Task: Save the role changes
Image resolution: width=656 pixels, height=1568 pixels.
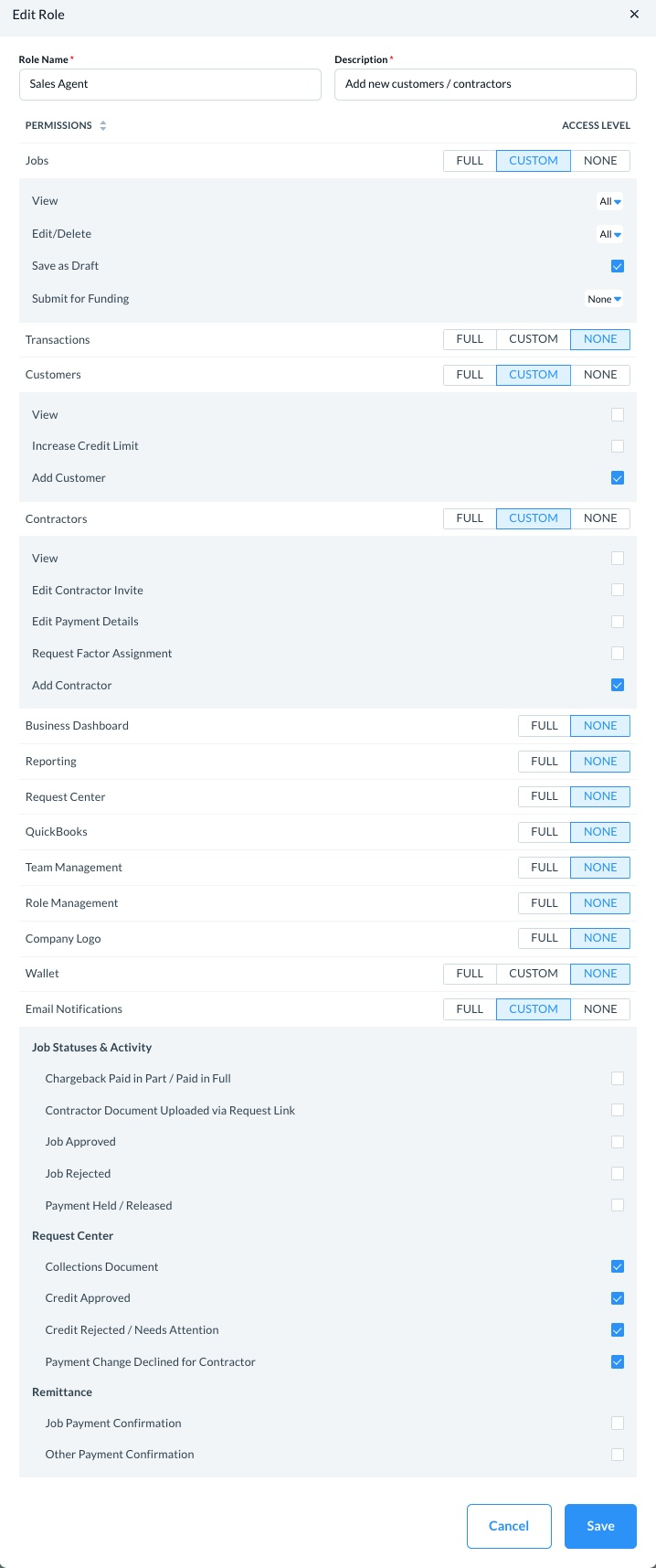Action: (600, 1526)
